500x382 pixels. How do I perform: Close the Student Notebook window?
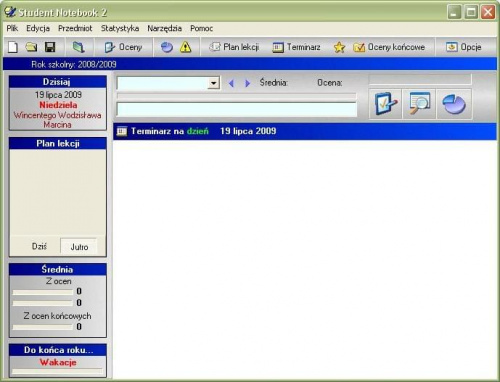(x=488, y=12)
